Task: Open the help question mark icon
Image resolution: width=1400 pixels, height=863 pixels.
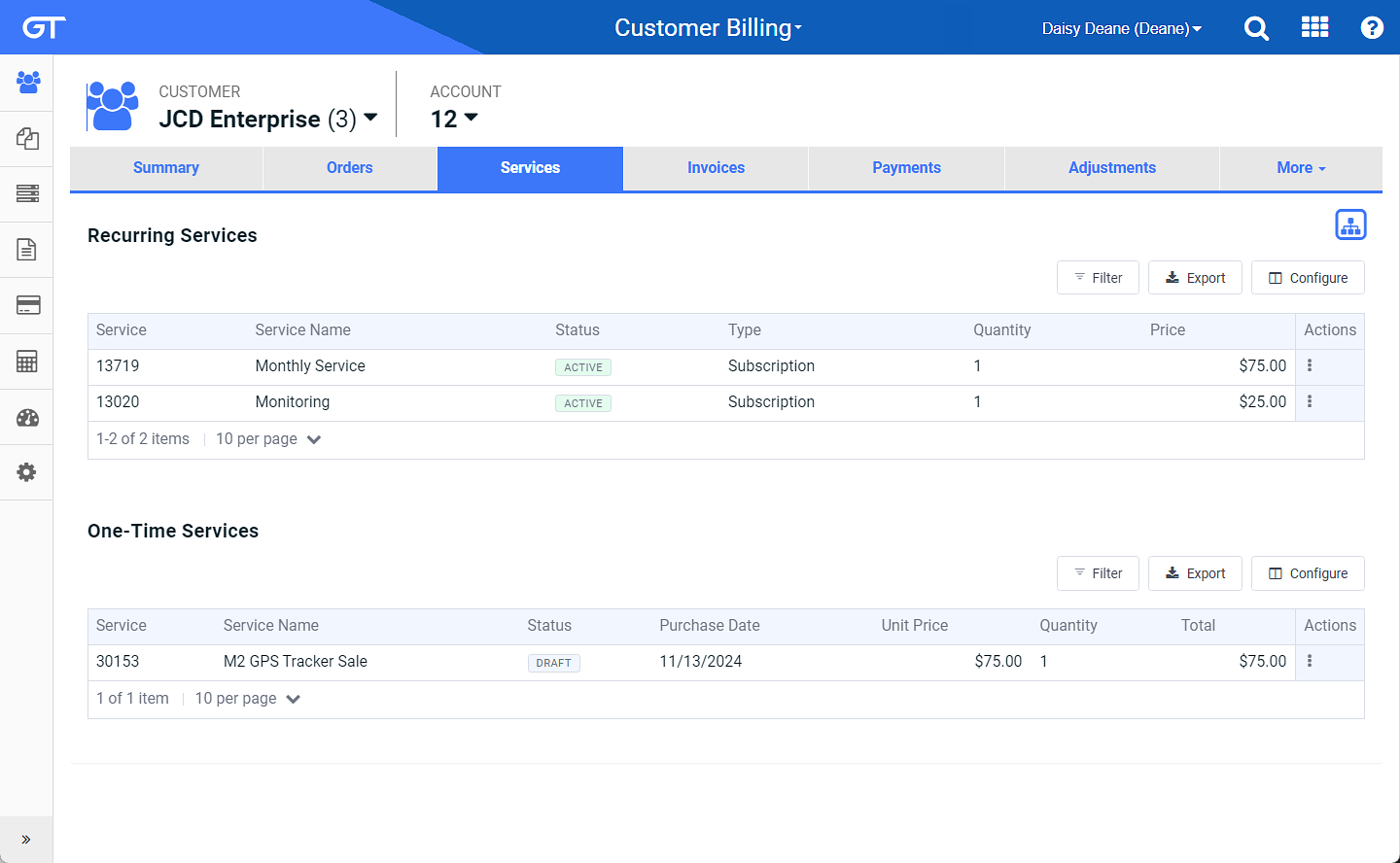Action: pyautogui.click(x=1372, y=27)
